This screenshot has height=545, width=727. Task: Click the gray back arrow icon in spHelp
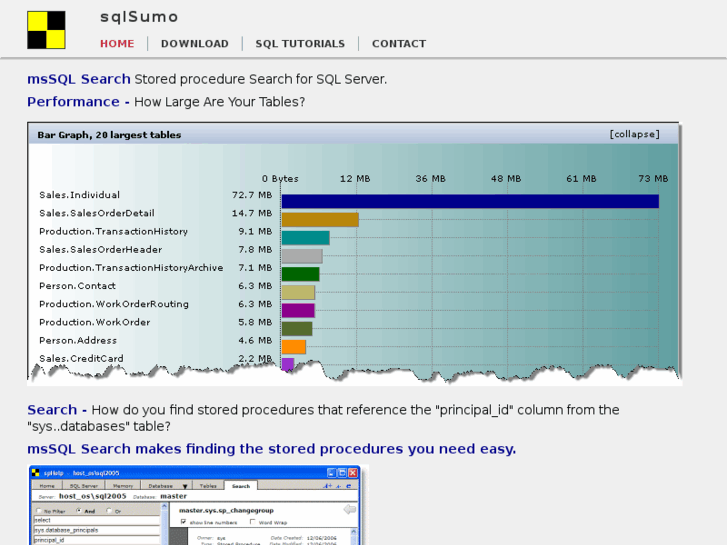[x=350, y=510]
